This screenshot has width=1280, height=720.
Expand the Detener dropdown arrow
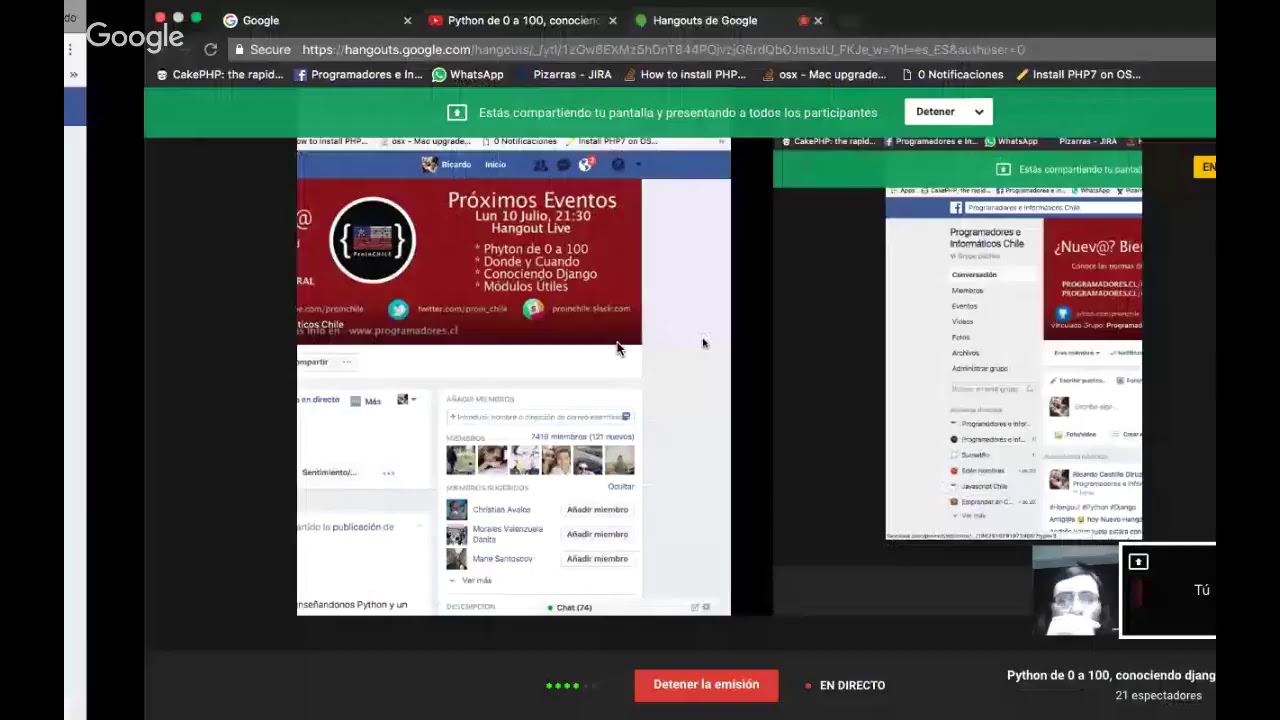point(979,112)
